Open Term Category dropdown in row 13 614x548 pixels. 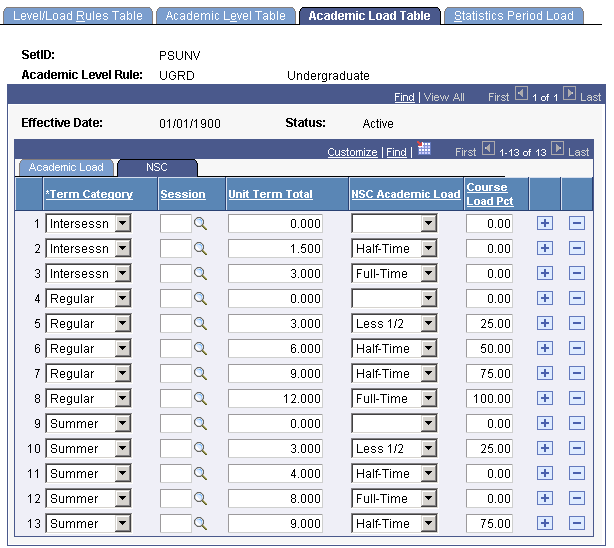tap(123, 523)
